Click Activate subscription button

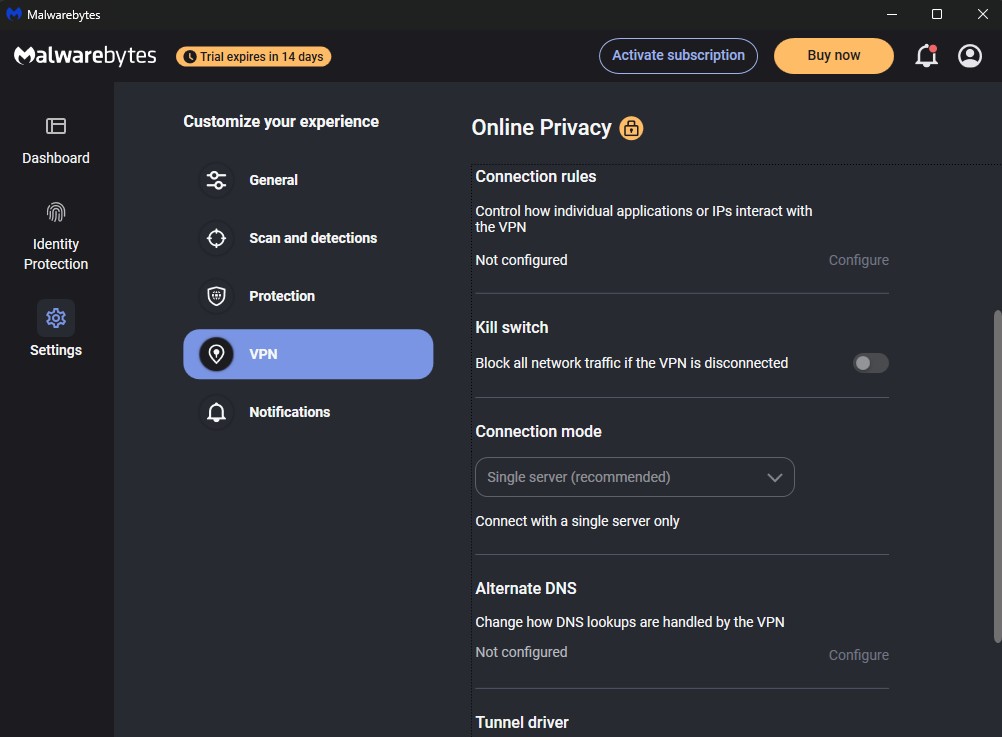678,56
